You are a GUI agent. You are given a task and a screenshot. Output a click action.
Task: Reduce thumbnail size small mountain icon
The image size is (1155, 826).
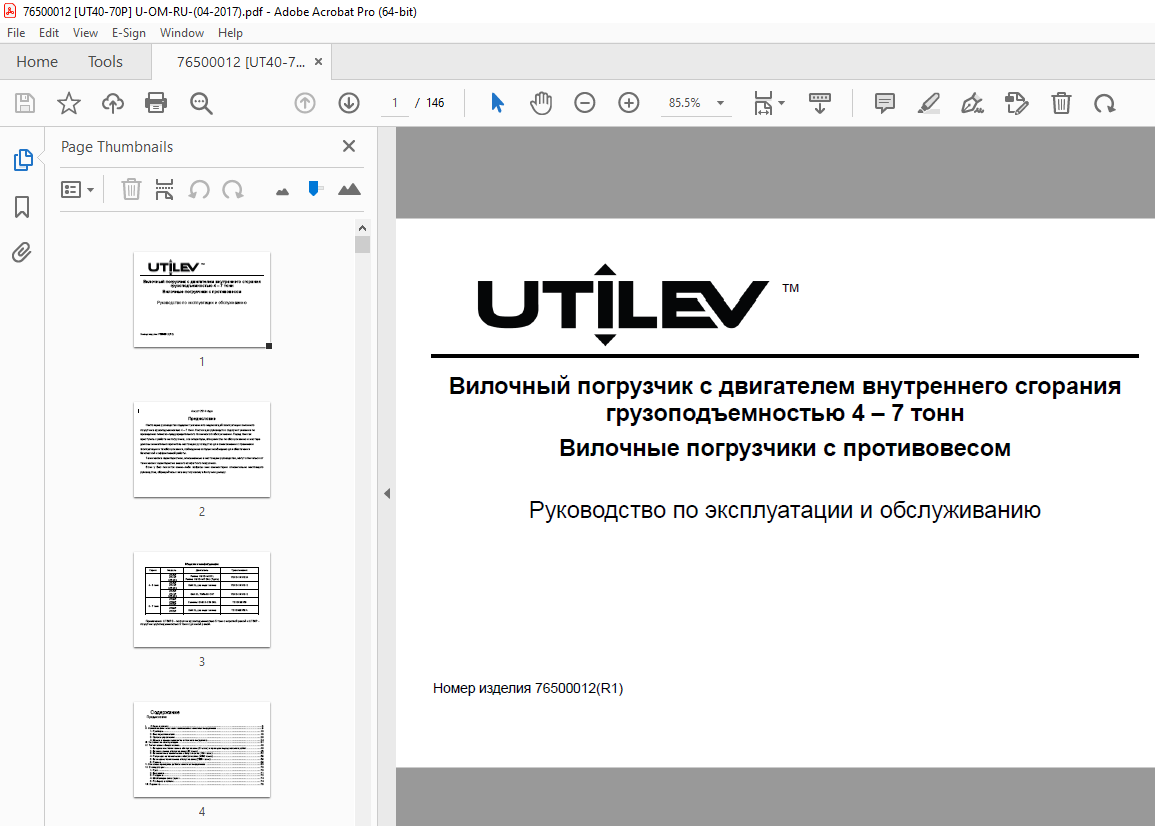pos(282,192)
